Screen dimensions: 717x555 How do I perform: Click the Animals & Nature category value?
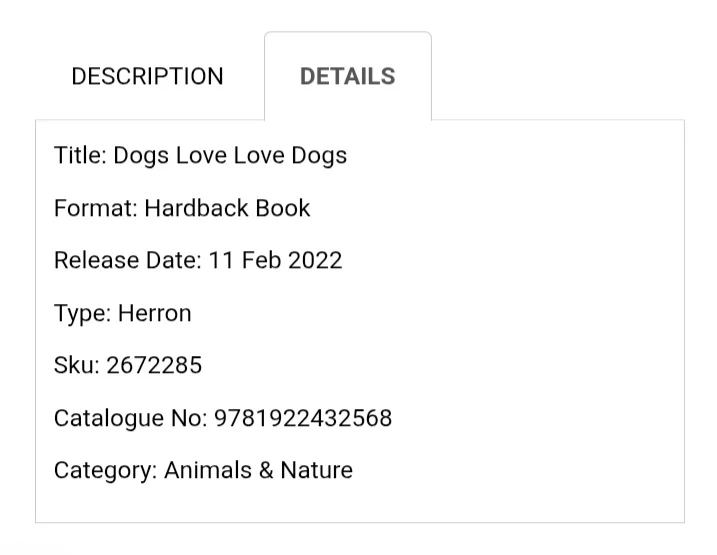click(258, 470)
